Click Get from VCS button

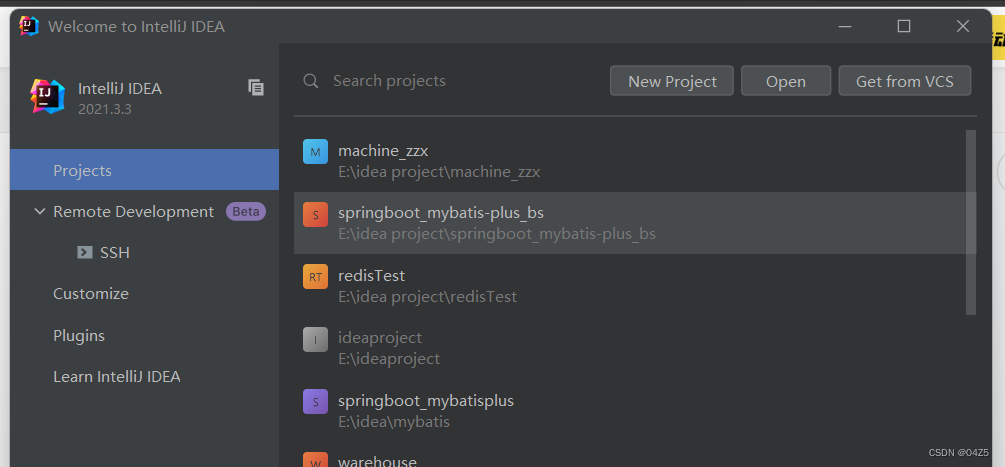point(905,81)
